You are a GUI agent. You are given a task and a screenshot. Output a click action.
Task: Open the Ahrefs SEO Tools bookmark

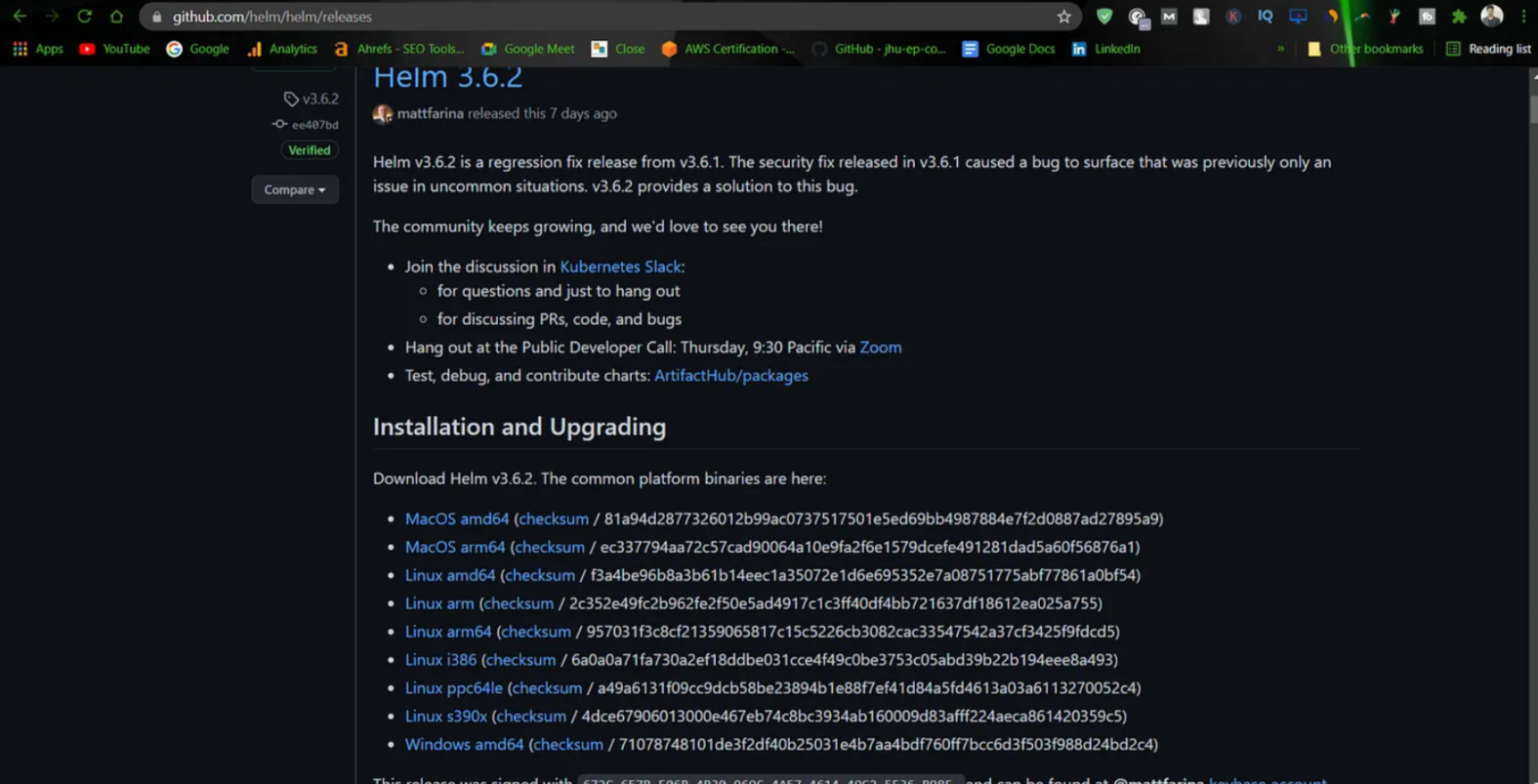[x=399, y=49]
